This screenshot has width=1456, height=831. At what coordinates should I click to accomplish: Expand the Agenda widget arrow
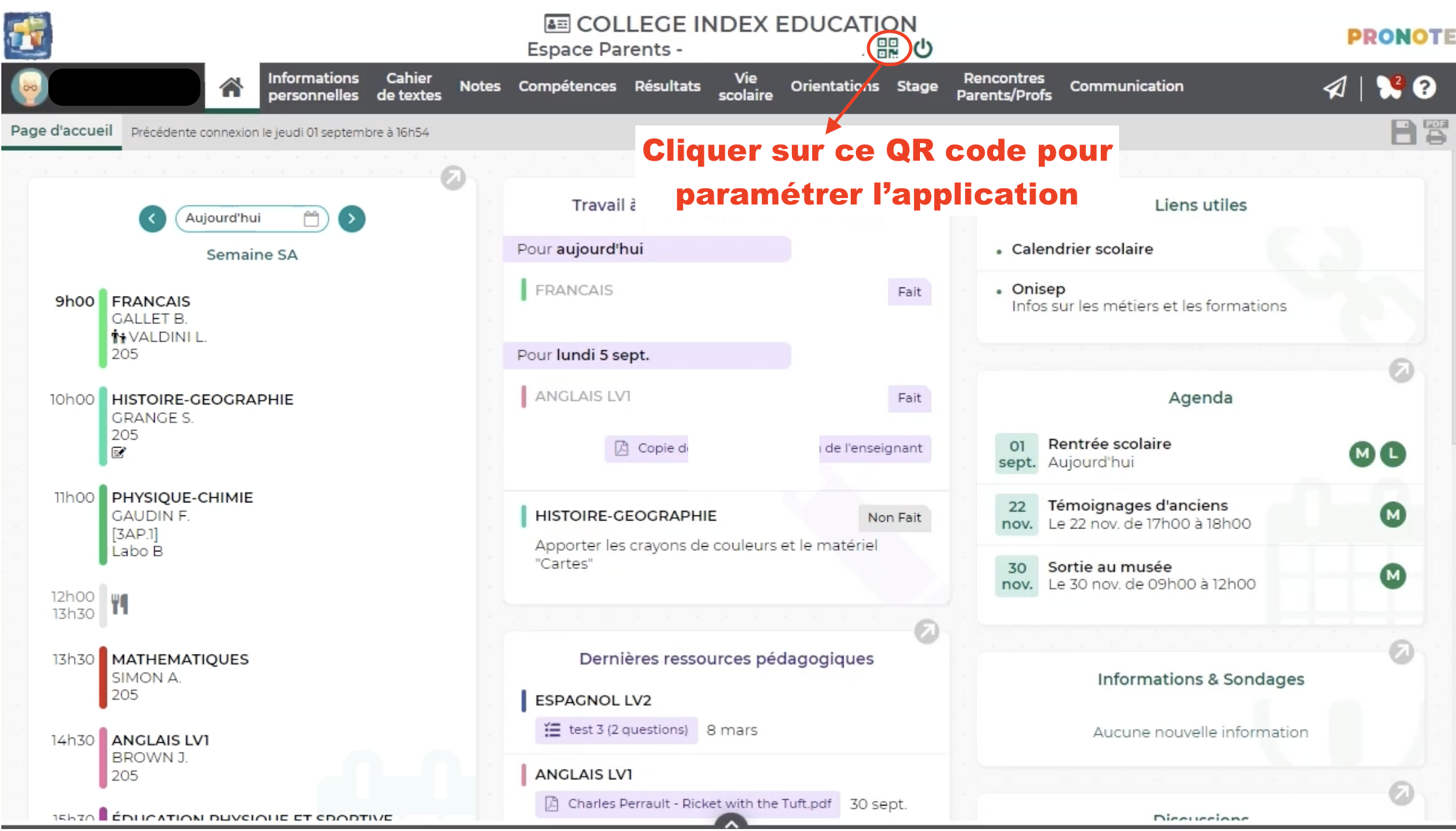(1401, 370)
